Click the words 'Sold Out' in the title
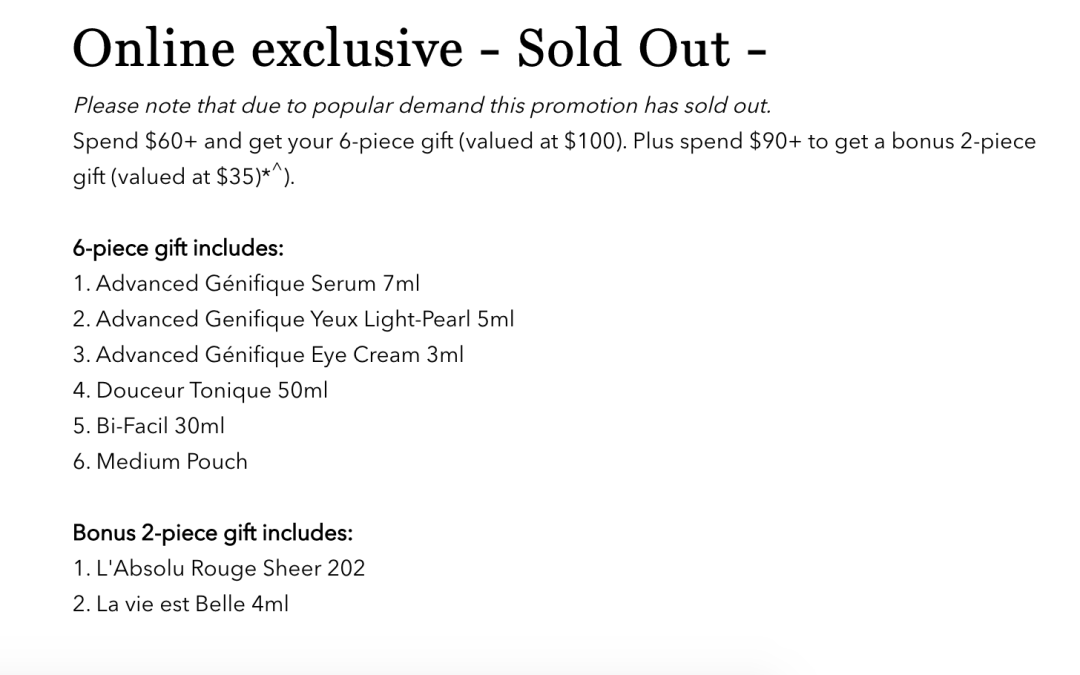Image resolution: width=1080 pixels, height=675 pixels. click(x=623, y=48)
